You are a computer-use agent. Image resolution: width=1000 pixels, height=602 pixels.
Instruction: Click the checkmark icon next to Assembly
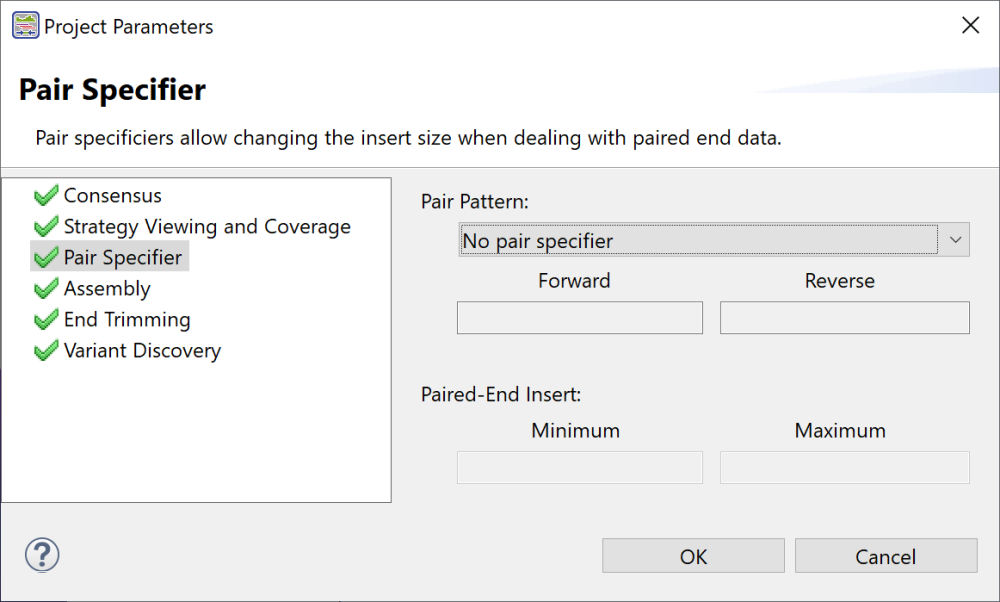pyautogui.click(x=44, y=288)
